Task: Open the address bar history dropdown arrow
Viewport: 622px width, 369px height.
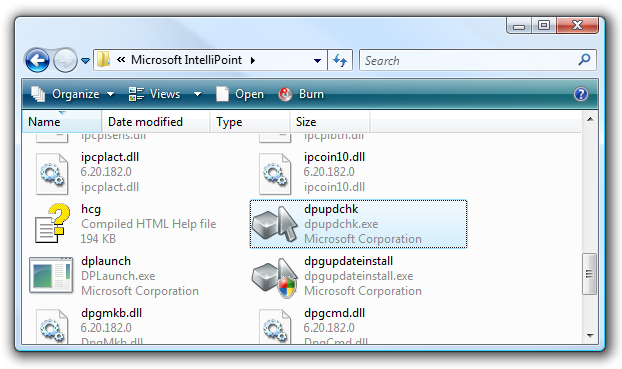Action: [317, 61]
